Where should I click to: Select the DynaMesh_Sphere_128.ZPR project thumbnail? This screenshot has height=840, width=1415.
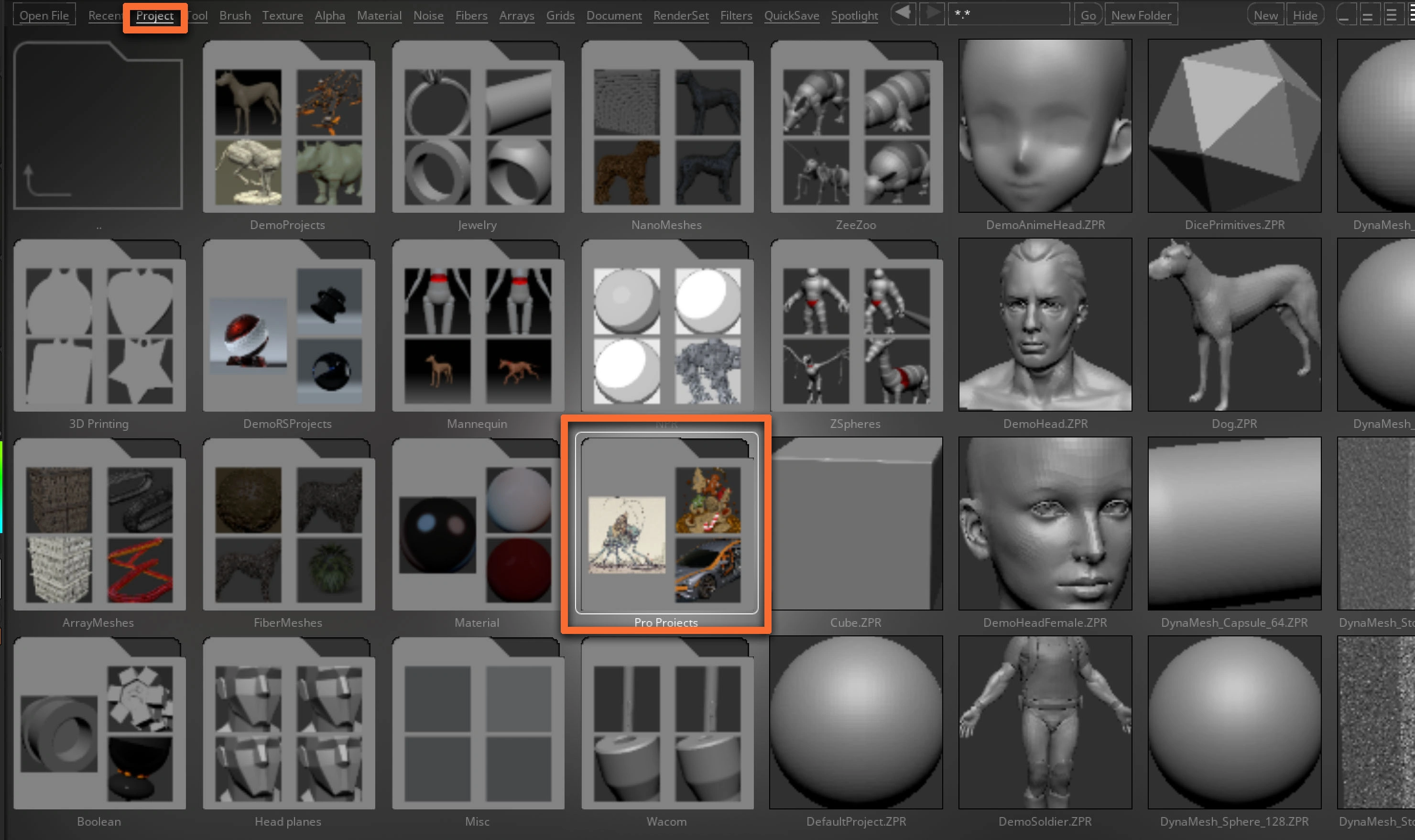coord(1234,723)
